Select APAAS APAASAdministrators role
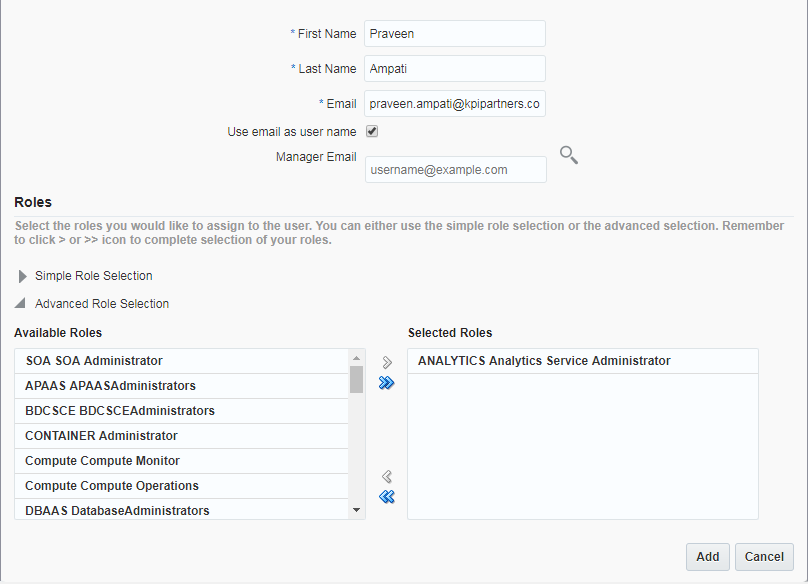Viewport: 808px width, 584px height. [x=110, y=386]
